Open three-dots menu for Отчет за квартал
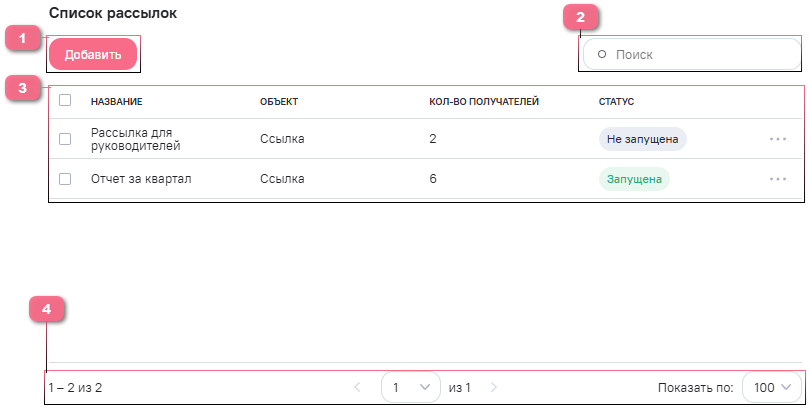This screenshot has width=809, height=408. coord(778,179)
